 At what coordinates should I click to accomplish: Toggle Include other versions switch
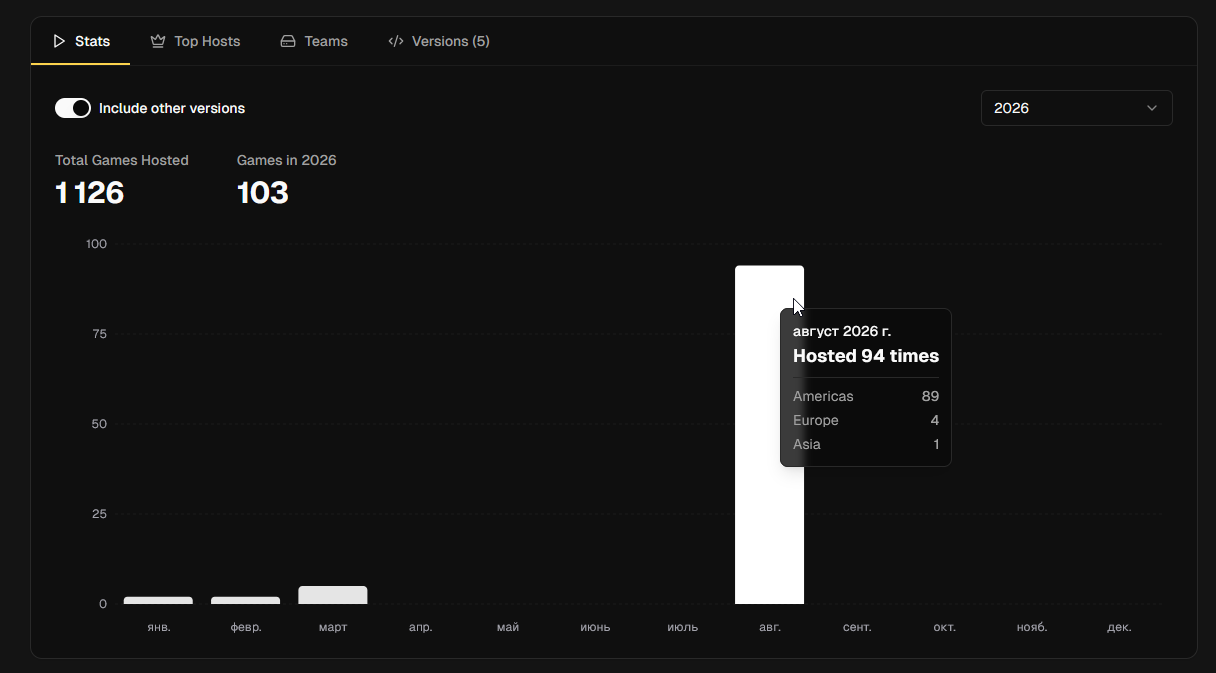[x=73, y=108]
